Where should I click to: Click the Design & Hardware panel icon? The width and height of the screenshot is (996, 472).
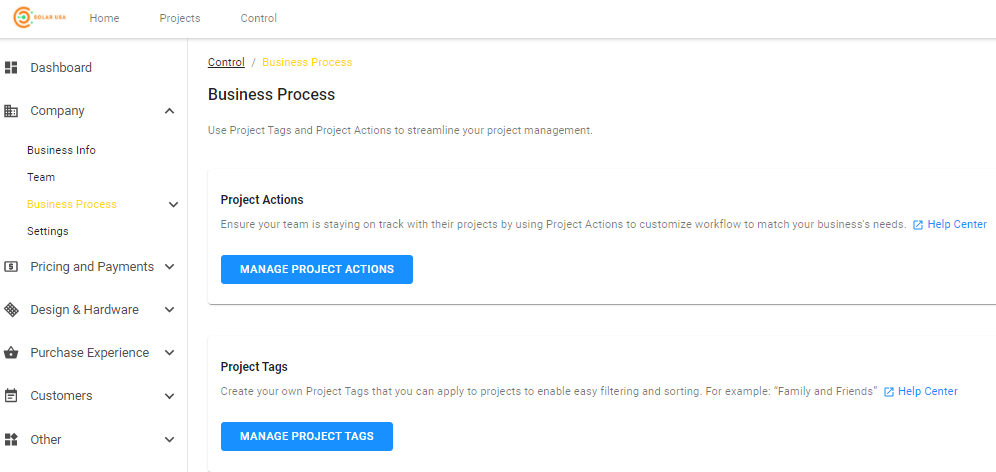[11, 310]
